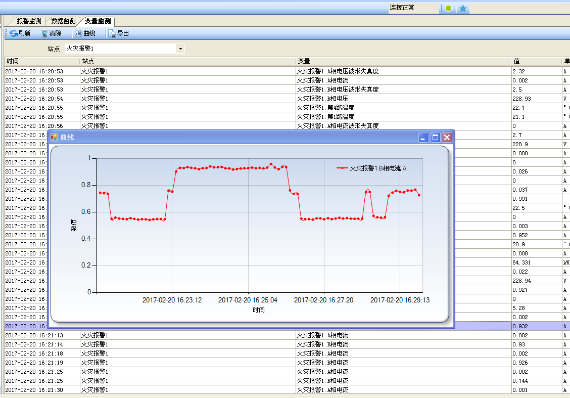Click x-axis label 2017-02-20 16:25:04
Viewport: 570px width, 398px height.
click(x=248, y=300)
